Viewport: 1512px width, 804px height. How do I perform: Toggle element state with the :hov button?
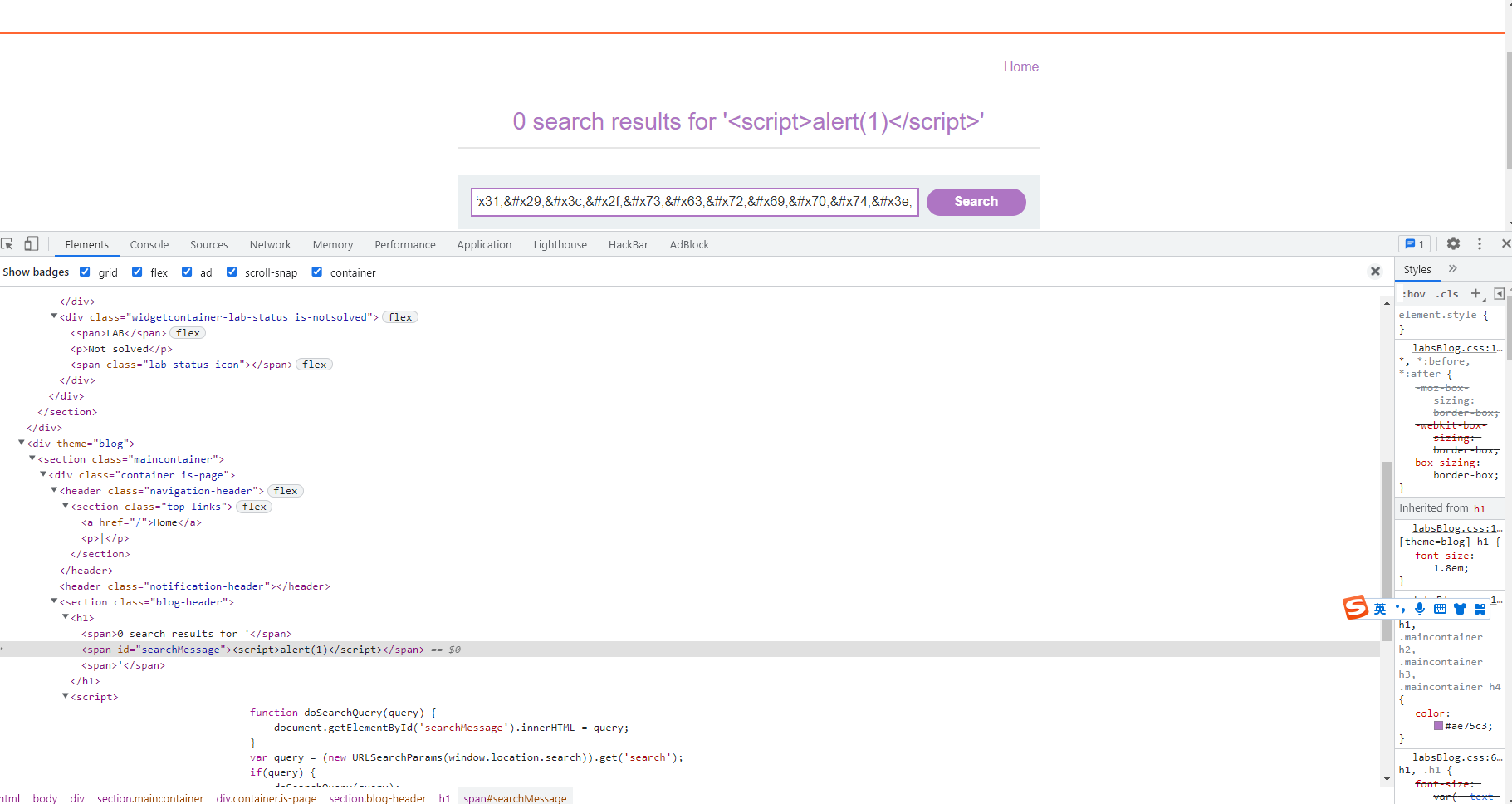tap(1413, 294)
